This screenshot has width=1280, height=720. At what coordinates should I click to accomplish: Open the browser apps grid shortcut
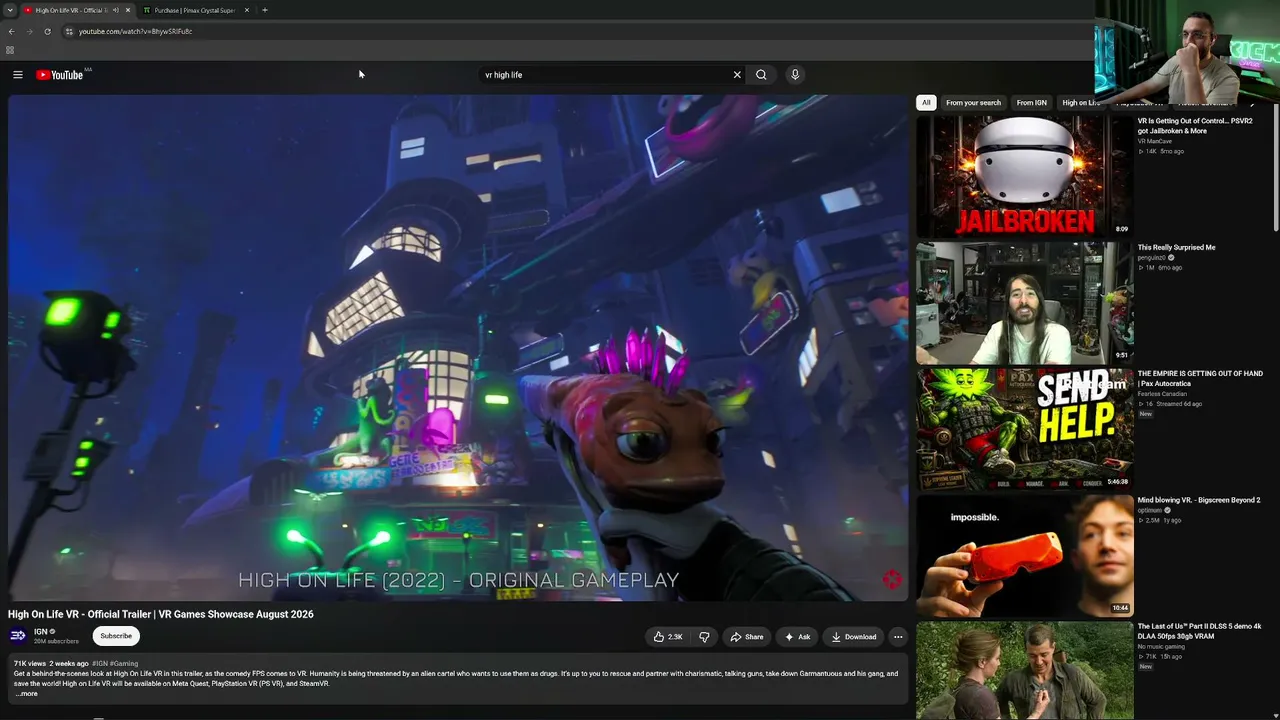(10, 50)
